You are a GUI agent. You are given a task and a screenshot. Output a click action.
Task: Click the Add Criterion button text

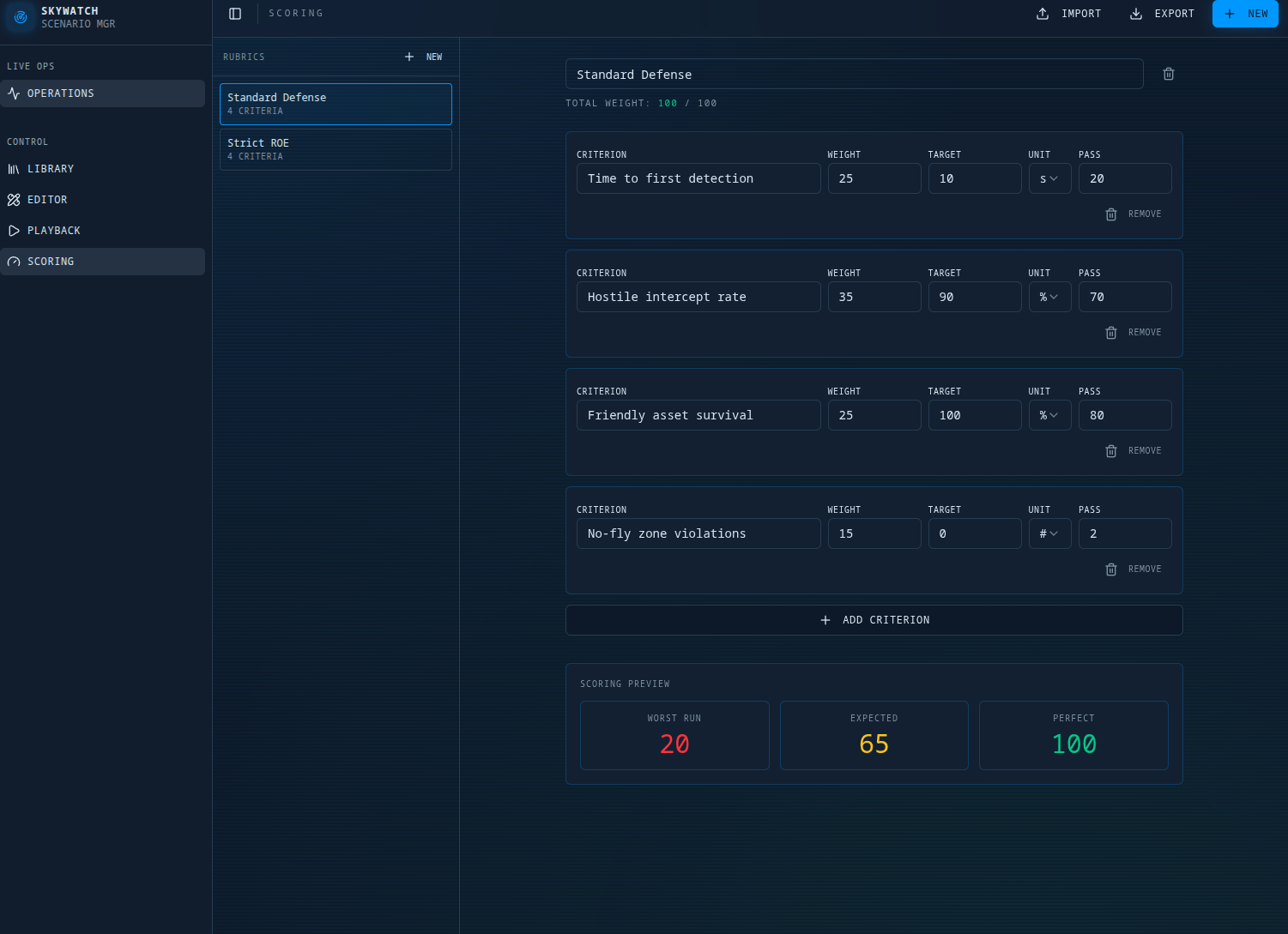pos(886,620)
